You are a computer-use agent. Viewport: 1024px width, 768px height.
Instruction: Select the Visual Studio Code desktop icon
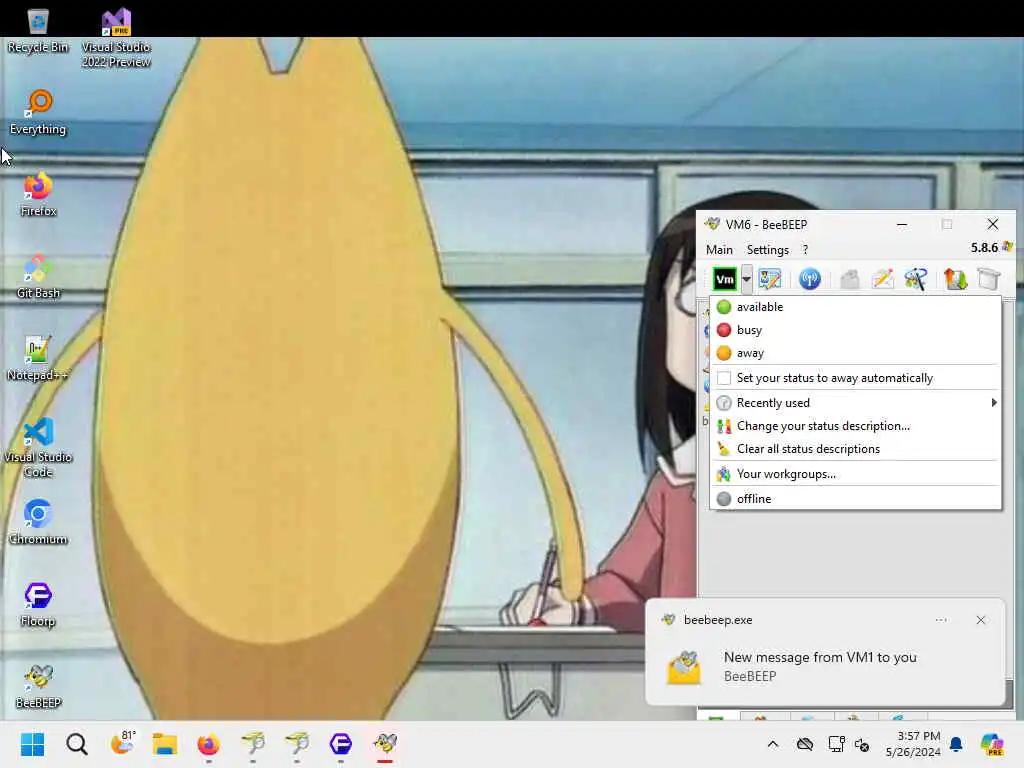[x=38, y=447]
